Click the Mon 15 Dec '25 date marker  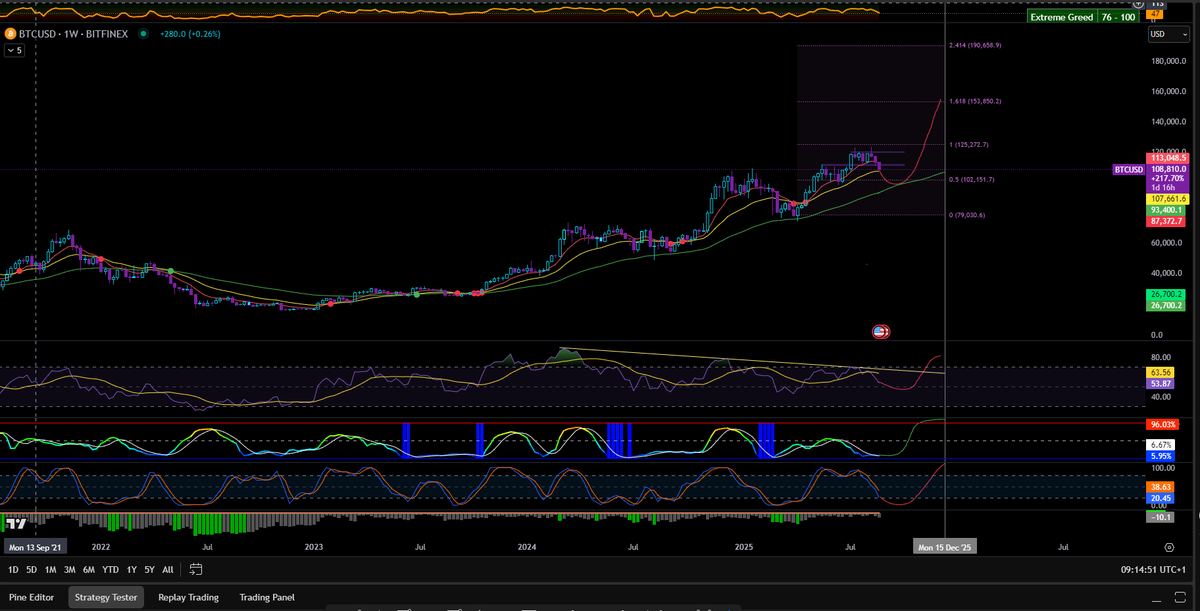(x=945, y=547)
